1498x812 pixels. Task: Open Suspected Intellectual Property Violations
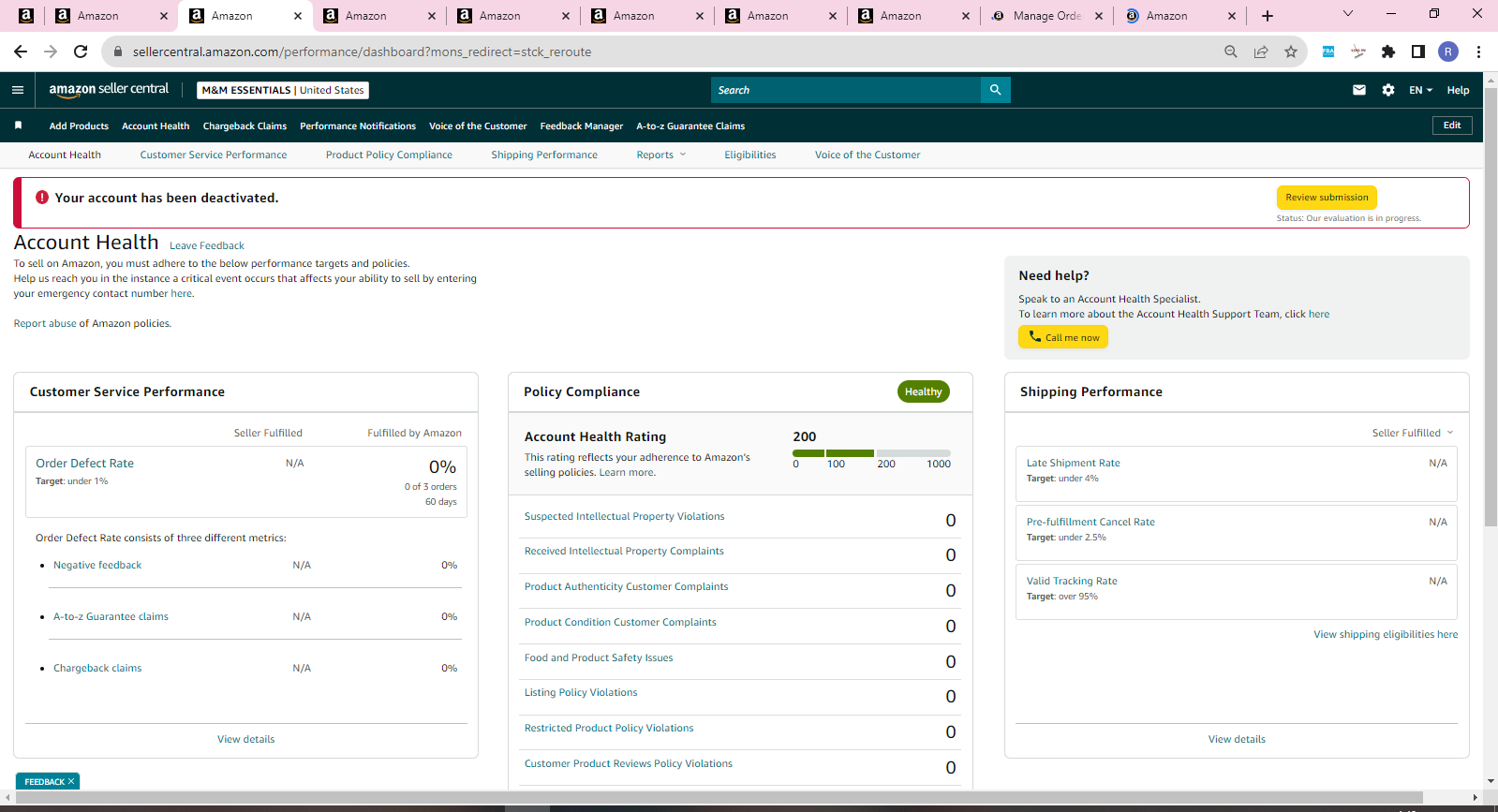click(624, 516)
